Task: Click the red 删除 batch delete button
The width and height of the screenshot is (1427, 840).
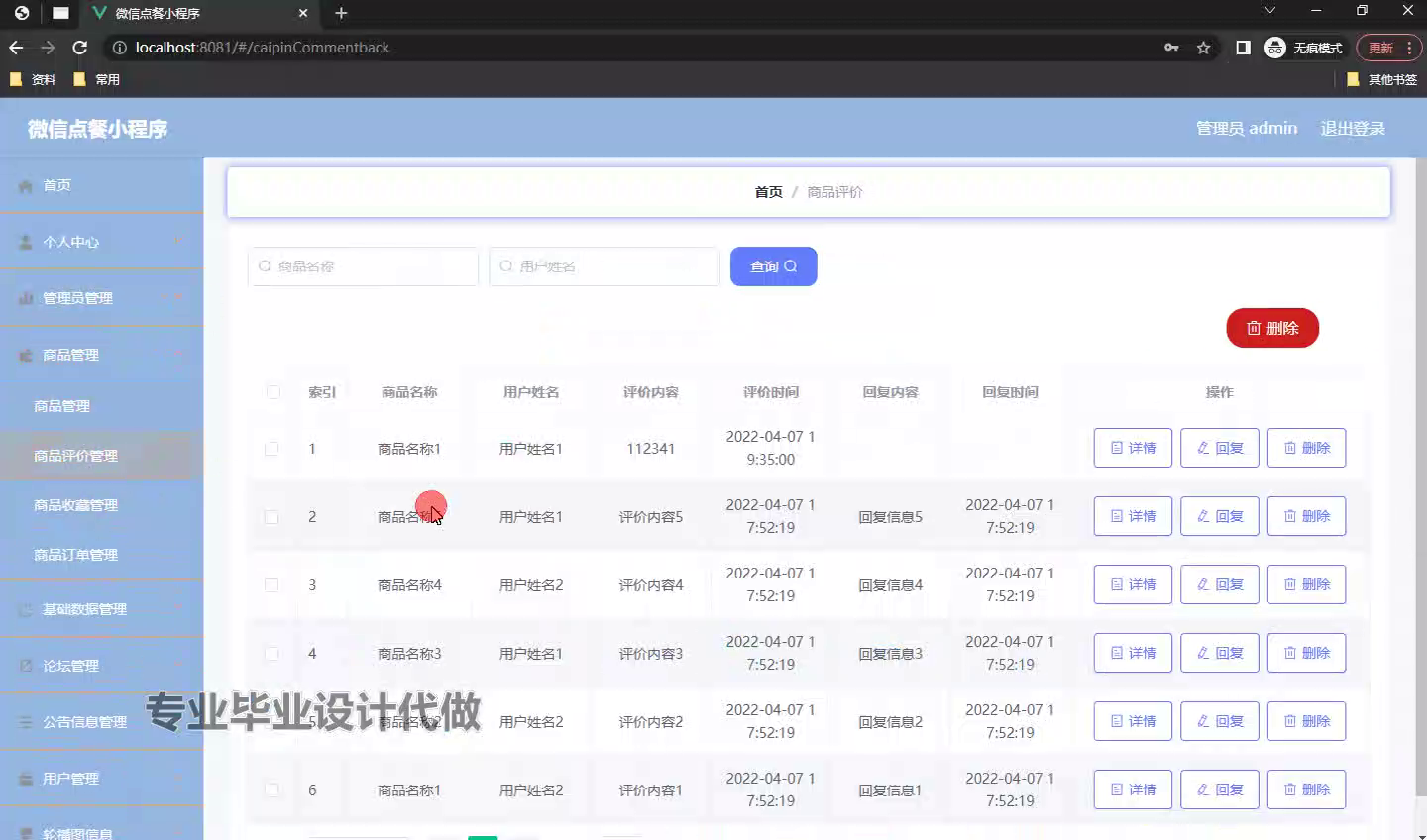Action: click(x=1272, y=328)
